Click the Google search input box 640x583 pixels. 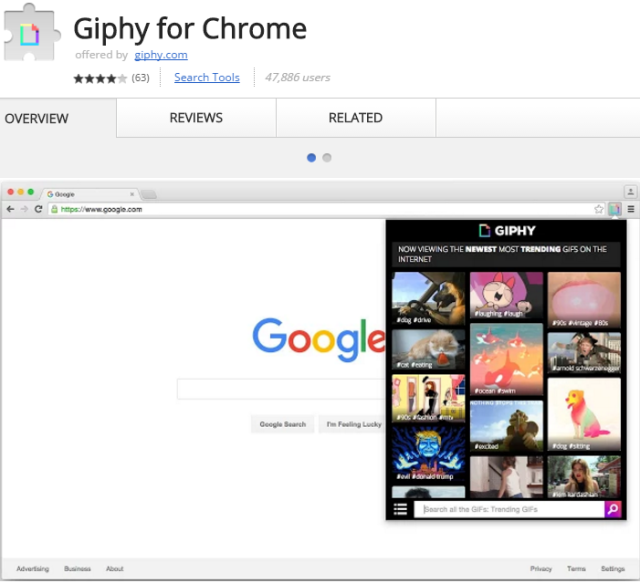(x=282, y=389)
